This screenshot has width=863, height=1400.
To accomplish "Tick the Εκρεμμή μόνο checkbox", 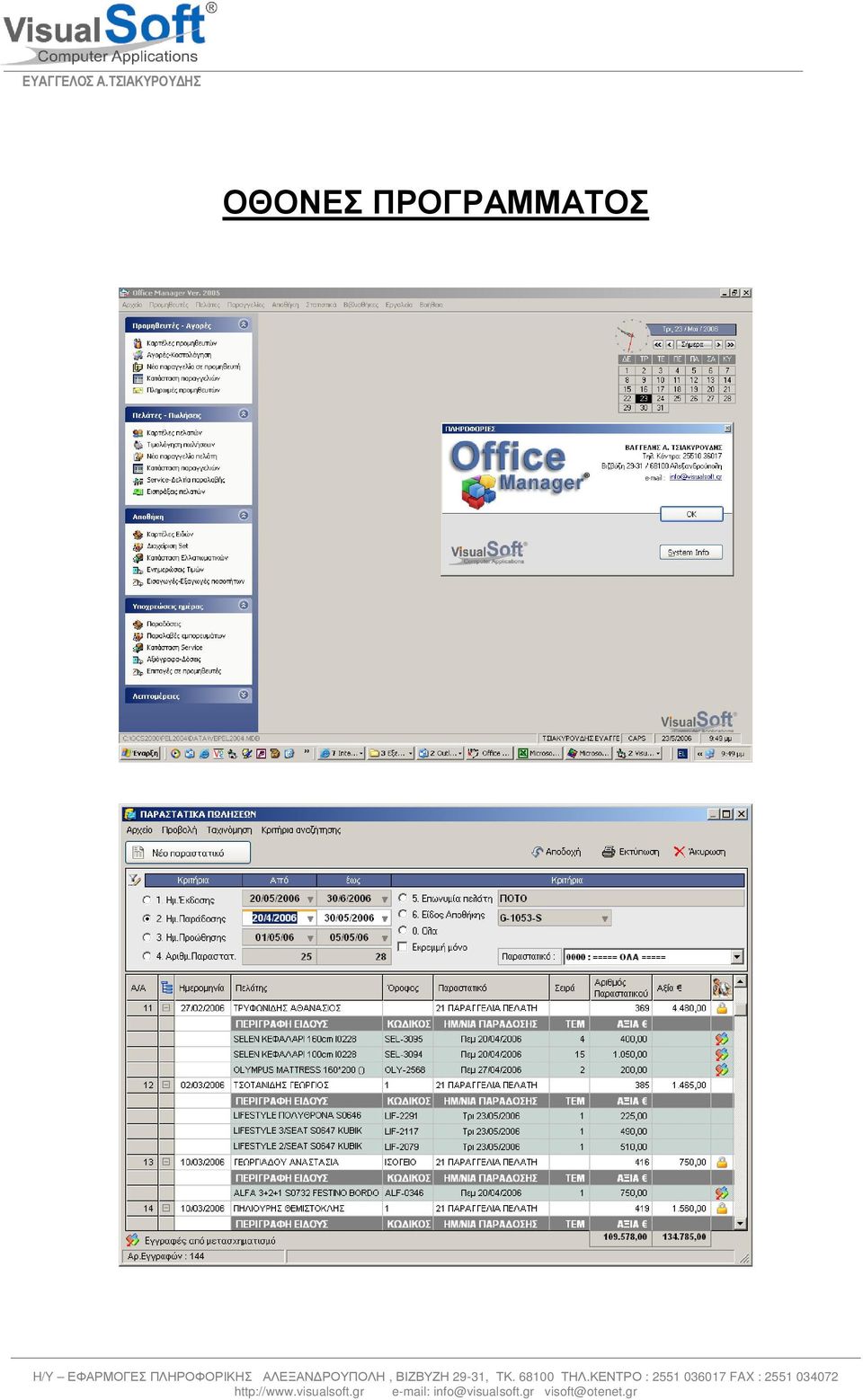I will point(403,947).
